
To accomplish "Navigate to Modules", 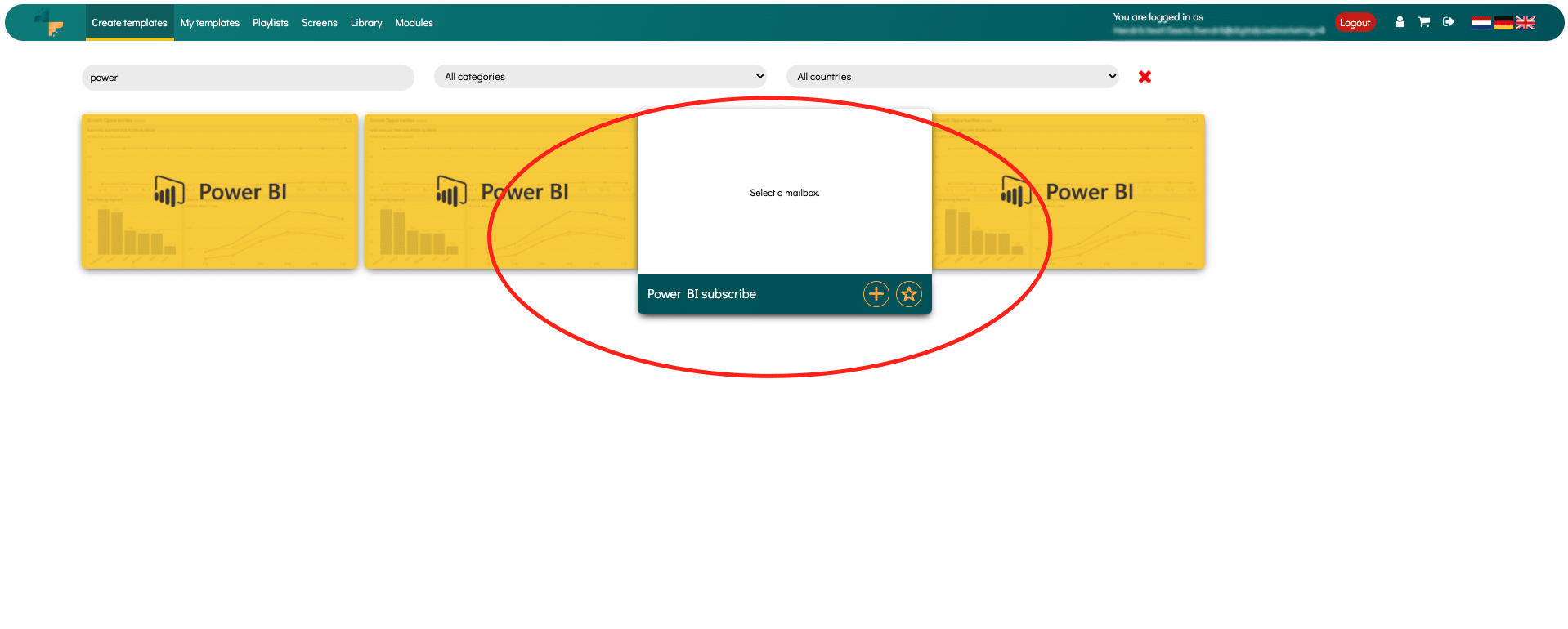I will click(414, 23).
